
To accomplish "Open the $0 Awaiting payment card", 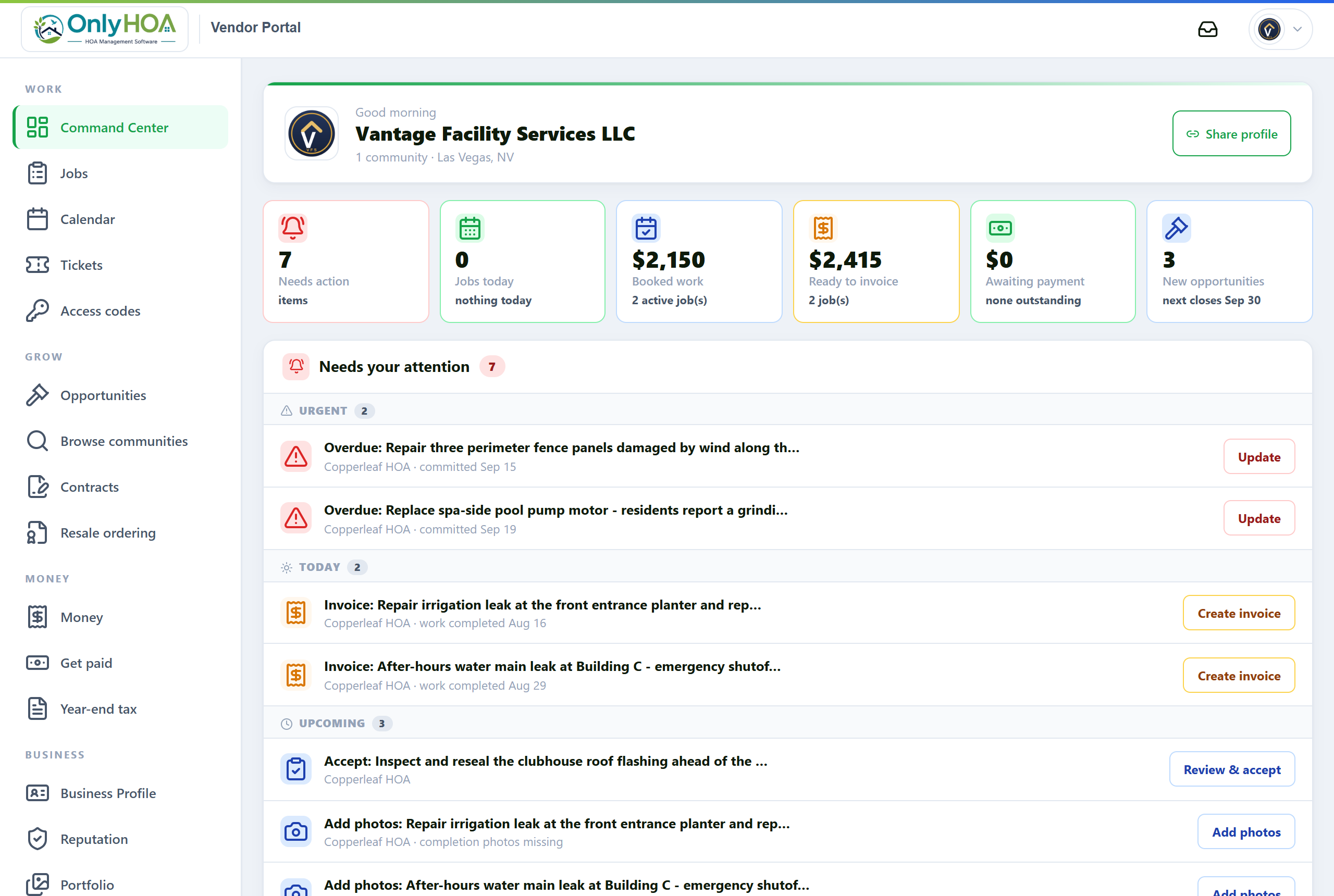I will coord(1053,261).
